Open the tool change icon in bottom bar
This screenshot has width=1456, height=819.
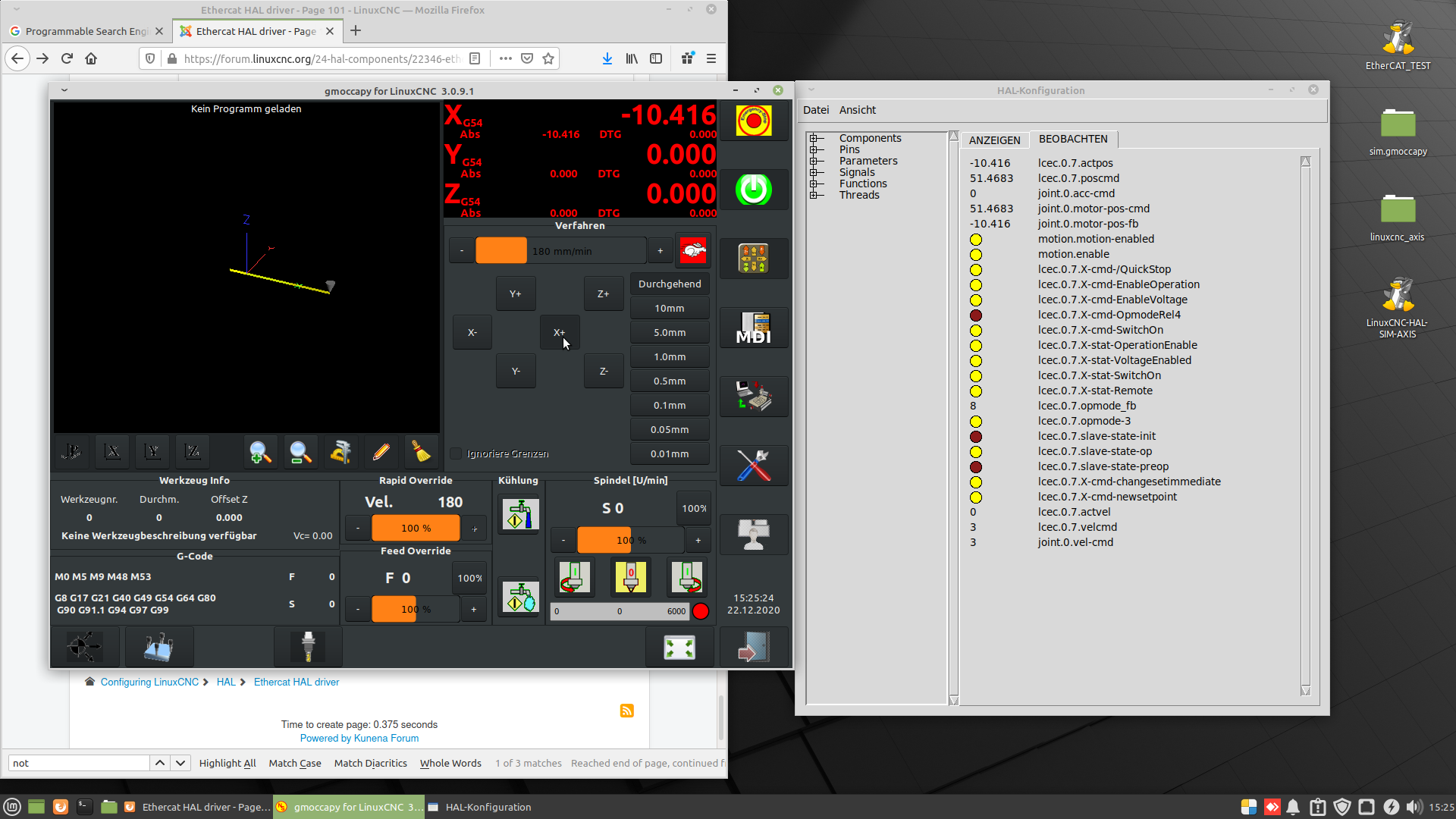308,648
